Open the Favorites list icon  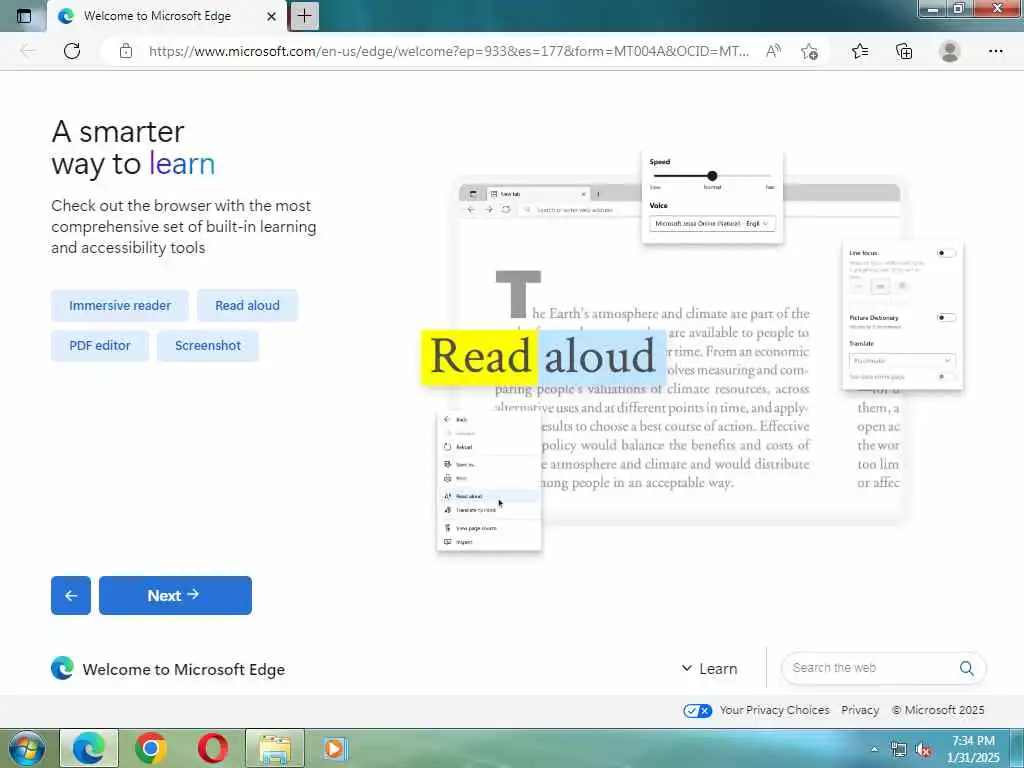[860, 51]
